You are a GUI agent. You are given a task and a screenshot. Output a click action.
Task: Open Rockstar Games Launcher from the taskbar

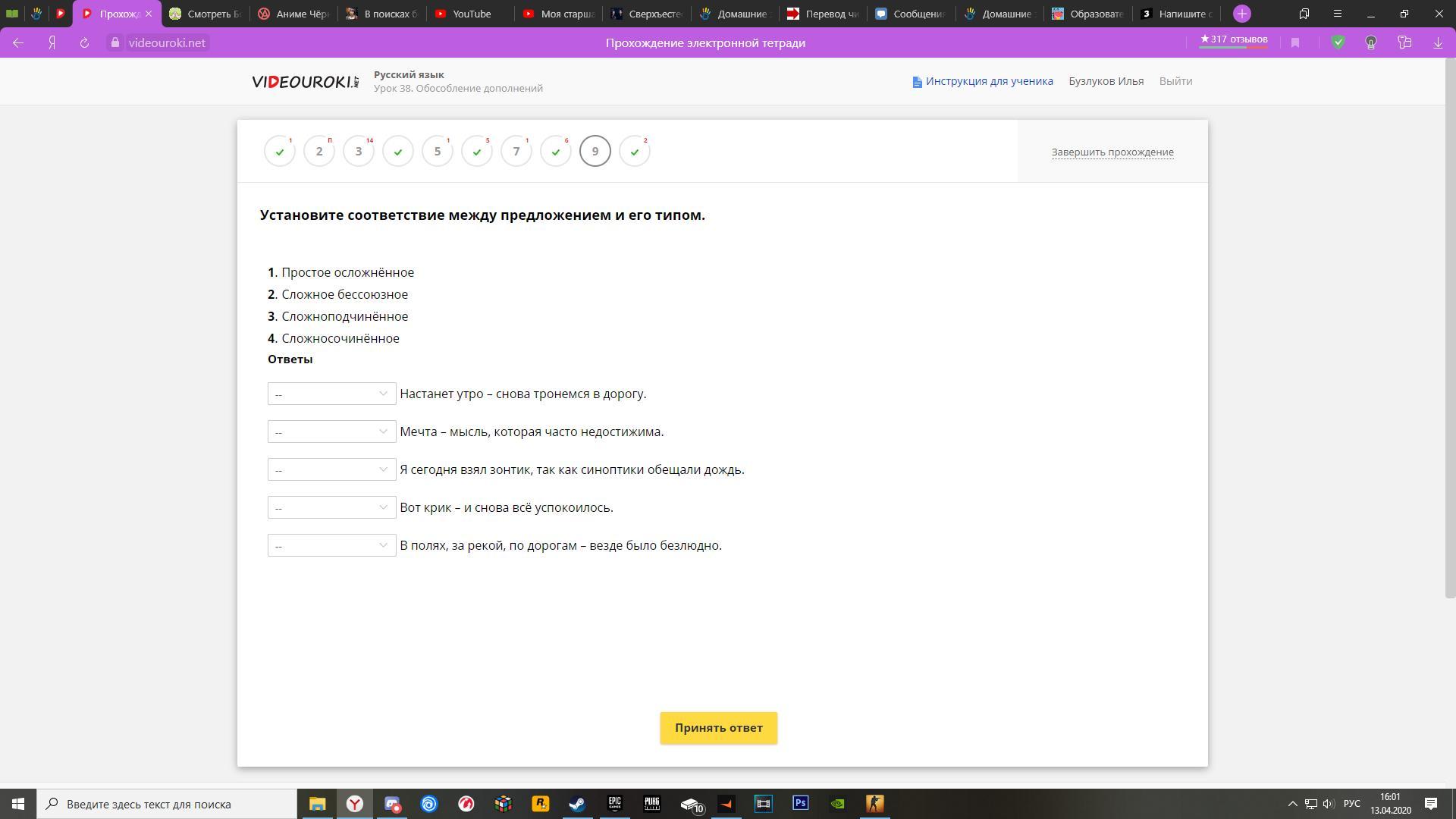pyautogui.click(x=540, y=804)
